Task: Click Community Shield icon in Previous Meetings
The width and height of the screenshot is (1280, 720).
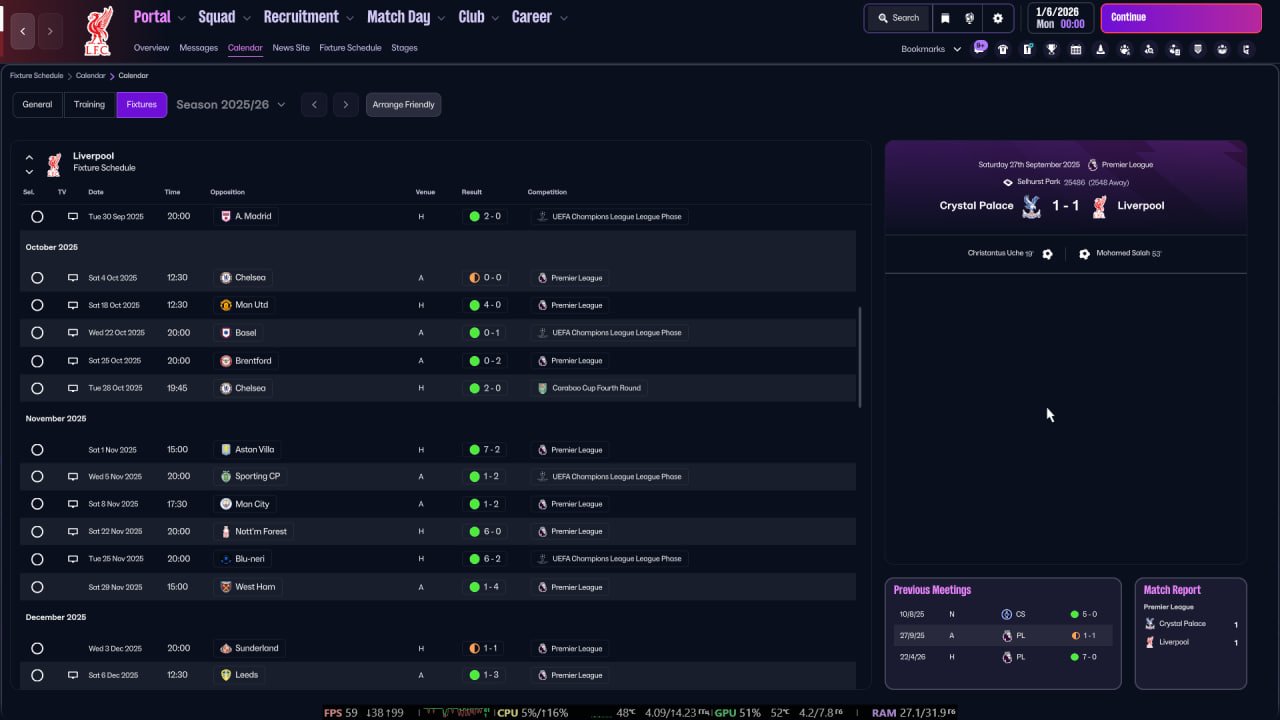Action: [1006, 614]
